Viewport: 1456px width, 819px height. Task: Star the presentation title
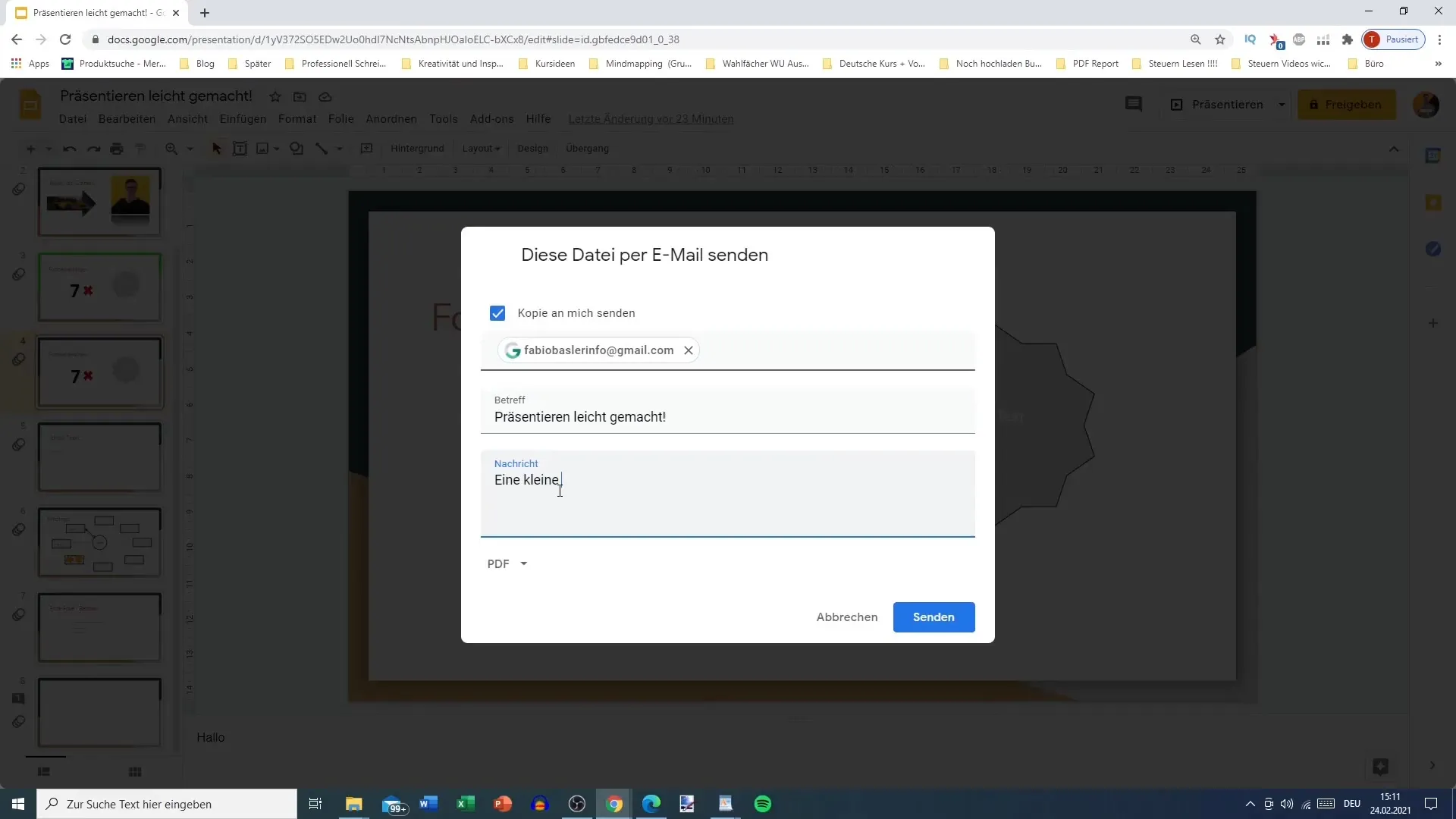coord(275,97)
